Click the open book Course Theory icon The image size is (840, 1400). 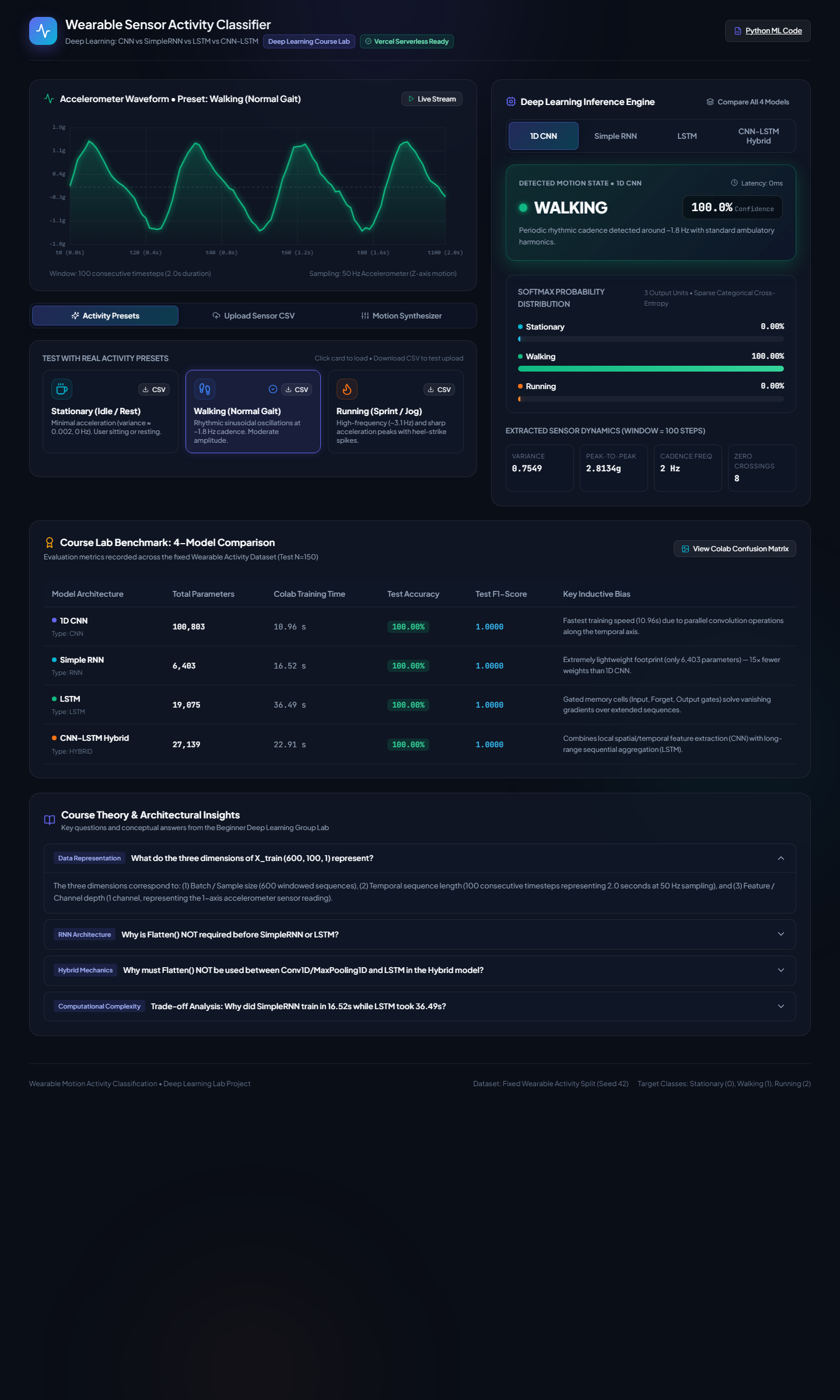click(x=50, y=820)
